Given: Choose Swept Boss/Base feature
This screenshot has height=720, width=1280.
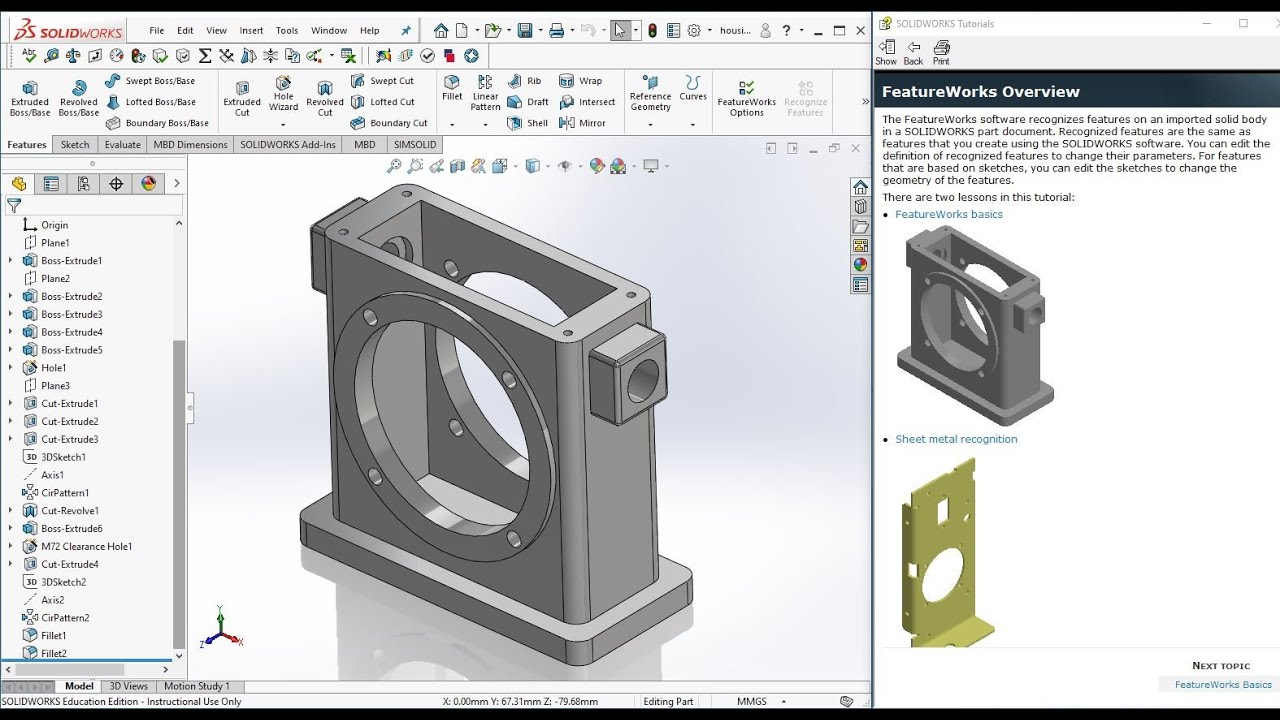Looking at the screenshot, I should [x=150, y=81].
